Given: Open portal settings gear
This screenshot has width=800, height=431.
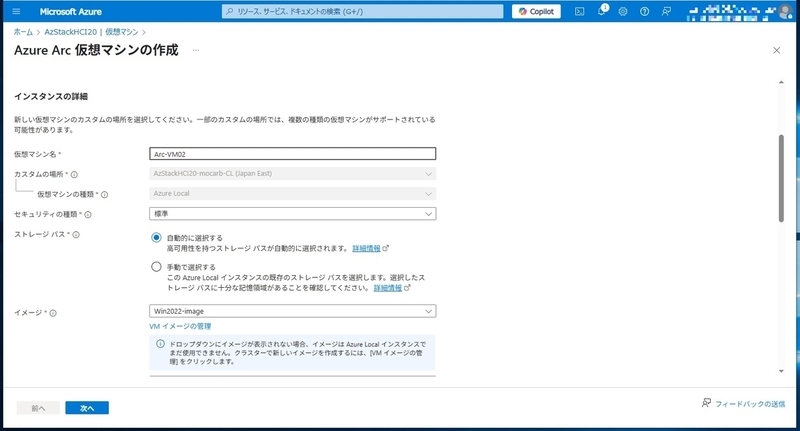Looking at the screenshot, I should [x=623, y=11].
